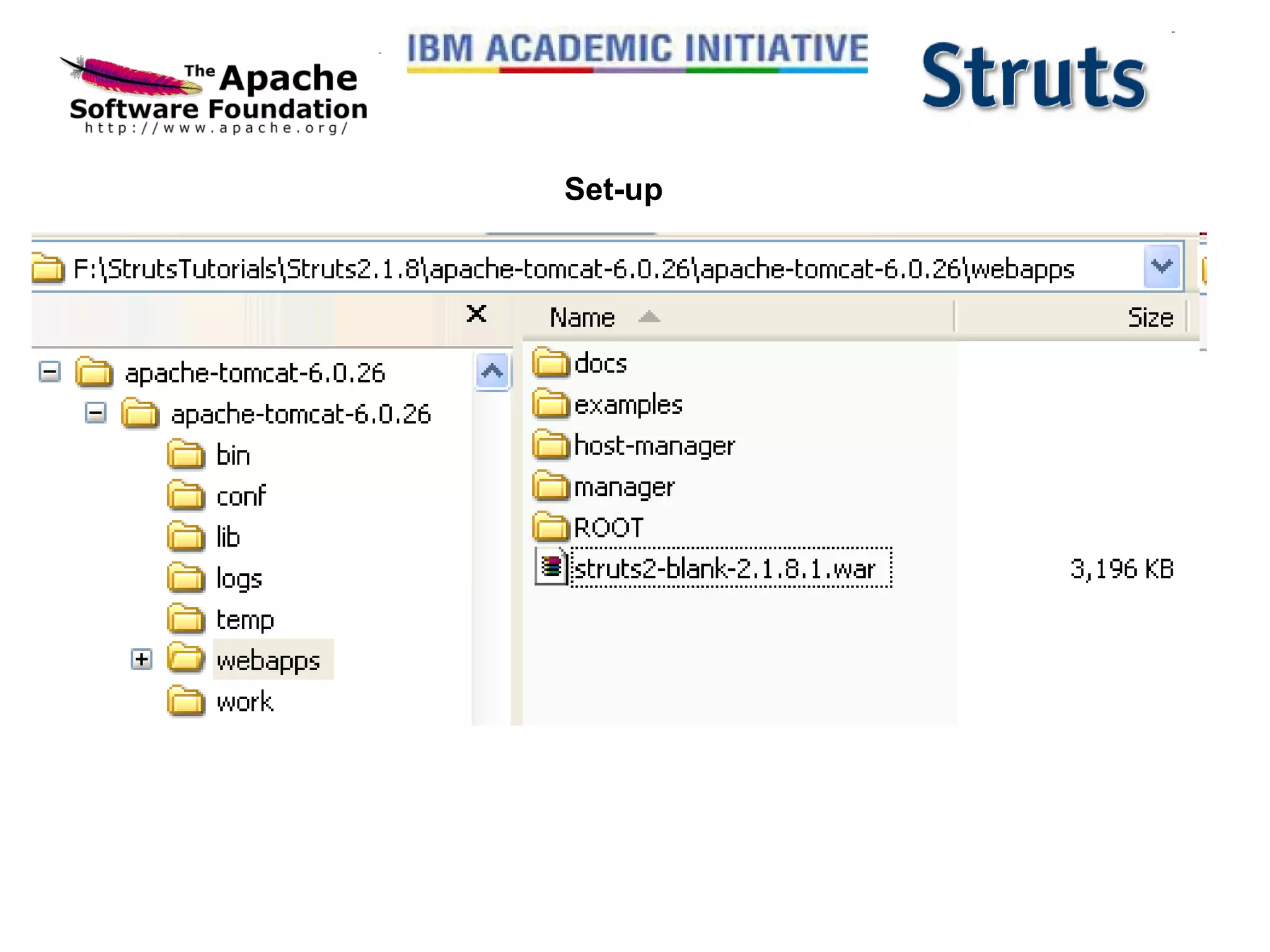Collapse the nested apache-tomcat-6.0.26 node

(x=95, y=413)
